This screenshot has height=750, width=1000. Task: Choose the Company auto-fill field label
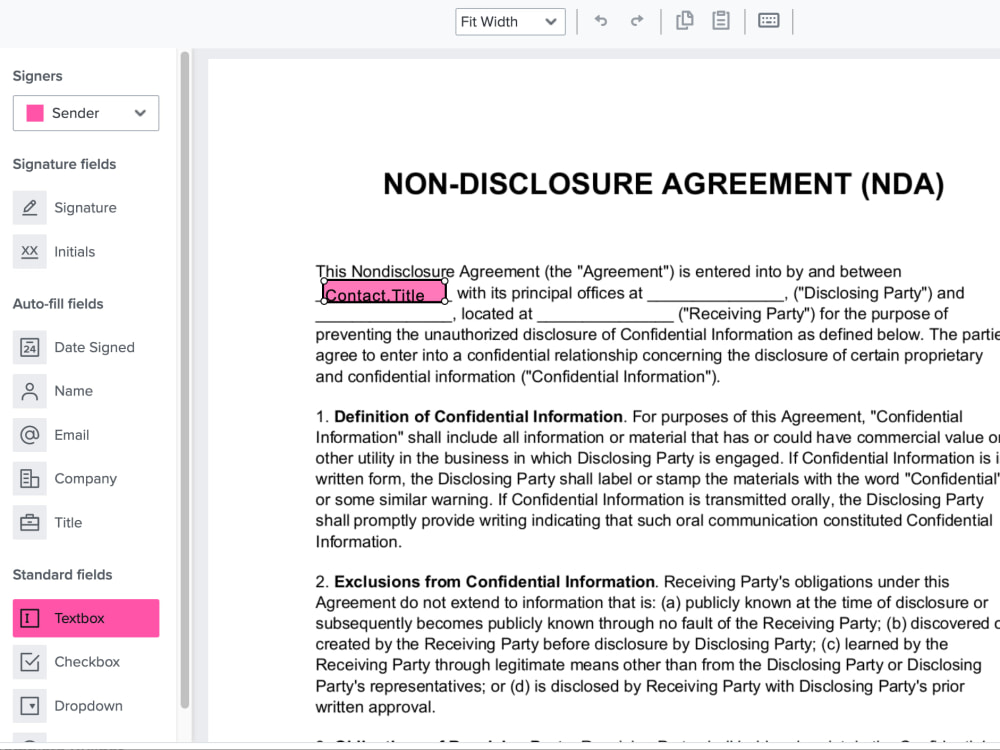(85, 479)
